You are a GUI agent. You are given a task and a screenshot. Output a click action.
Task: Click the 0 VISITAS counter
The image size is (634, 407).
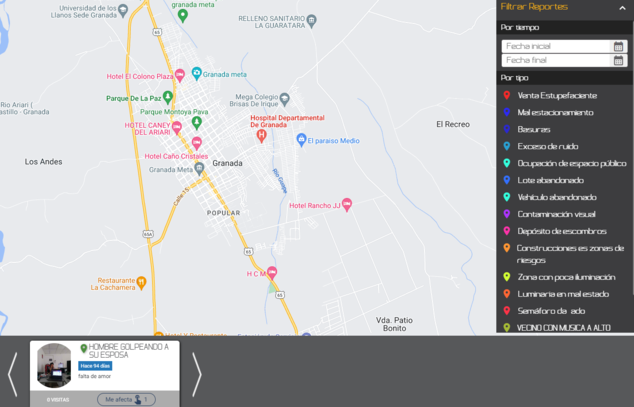pyautogui.click(x=58, y=400)
